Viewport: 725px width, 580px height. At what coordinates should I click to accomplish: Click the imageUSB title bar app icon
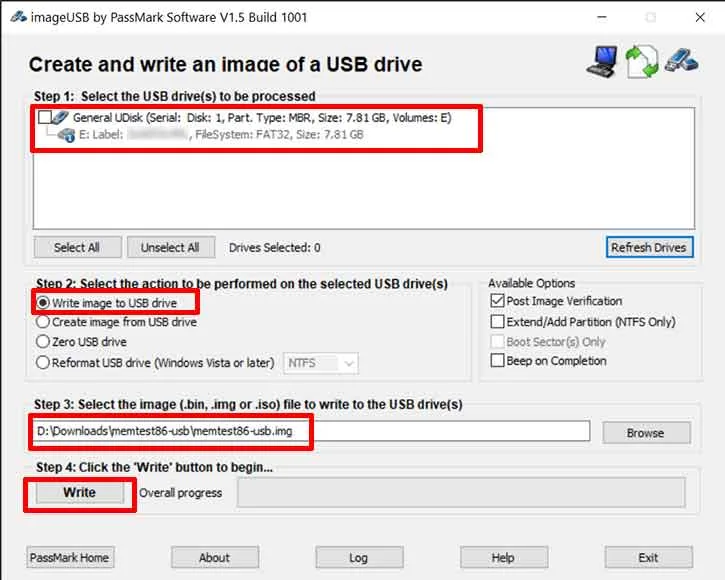[18, 17]
